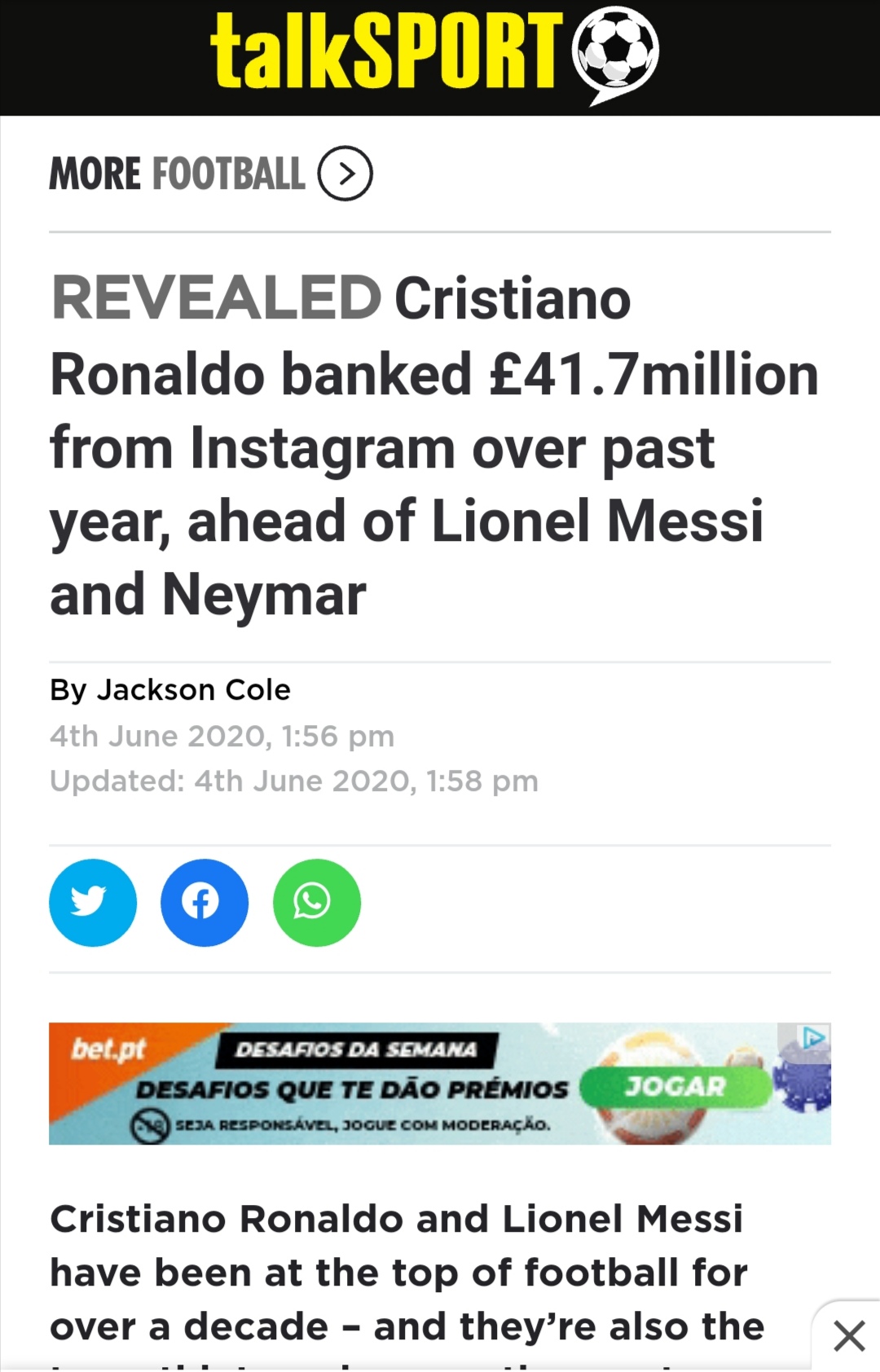Image resolution: width=880 pixels, height=1372 pixels.
Task: Share the article via WhatsApp
Action: pos(316,903)
